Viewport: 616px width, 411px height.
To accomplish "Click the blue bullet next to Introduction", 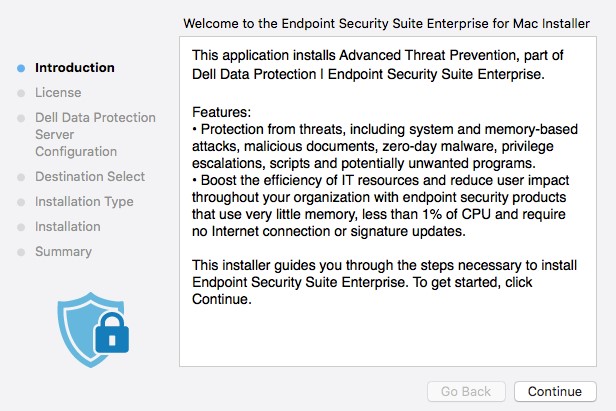I will (x=21, y=68).
